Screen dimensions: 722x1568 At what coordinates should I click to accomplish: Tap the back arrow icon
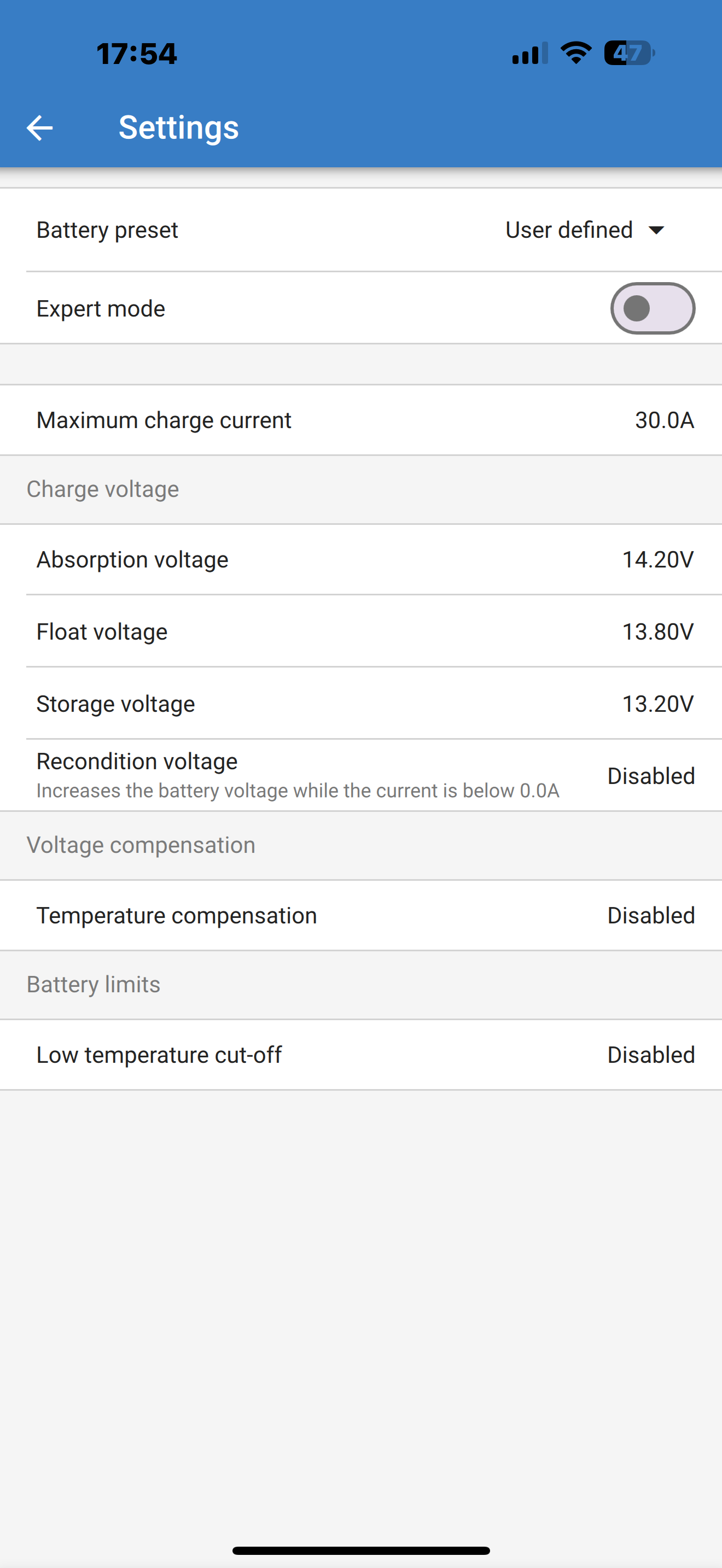pyautogui.click(x=39, y=128)
